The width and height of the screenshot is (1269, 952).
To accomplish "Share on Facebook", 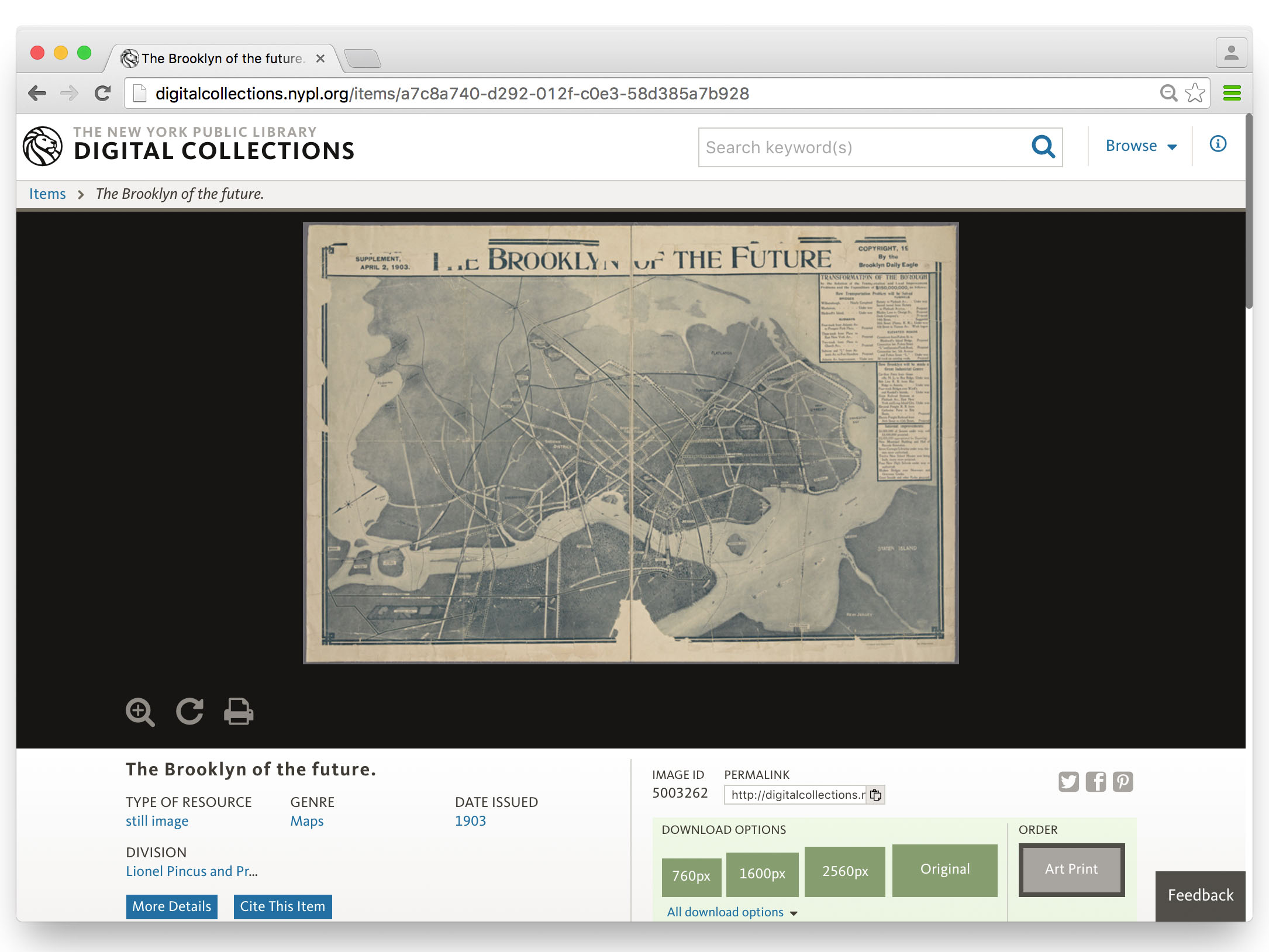I will pos(1096,782).
